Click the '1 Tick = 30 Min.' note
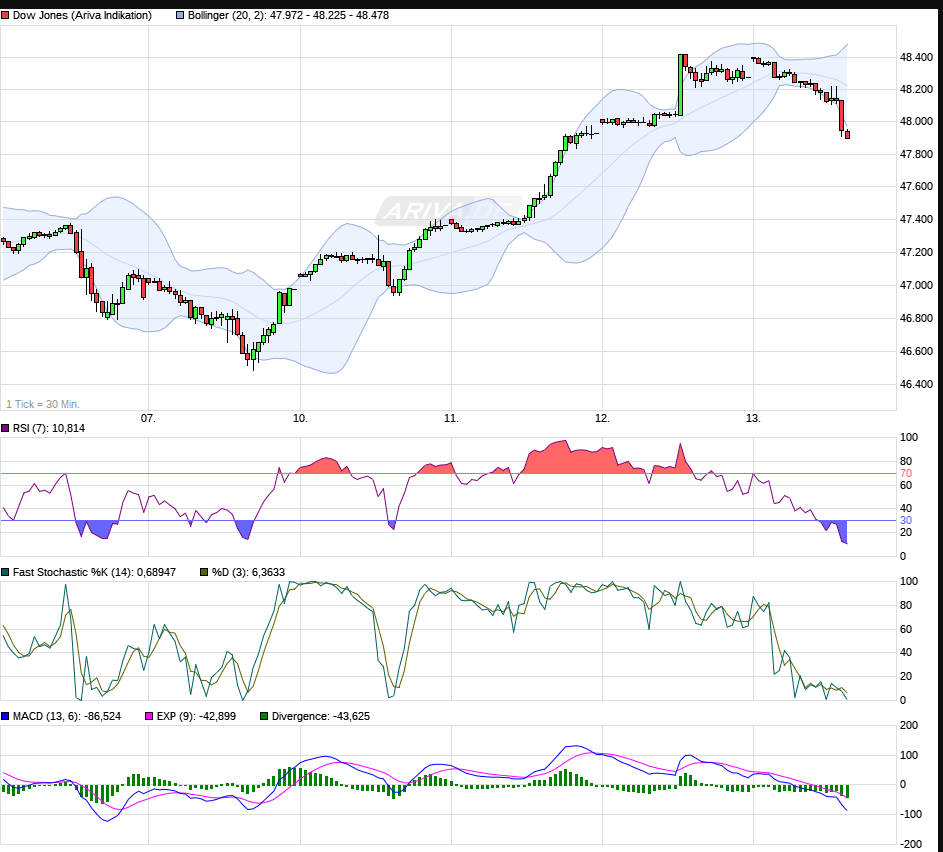943x852 pixels. click(x=43, y=404)
